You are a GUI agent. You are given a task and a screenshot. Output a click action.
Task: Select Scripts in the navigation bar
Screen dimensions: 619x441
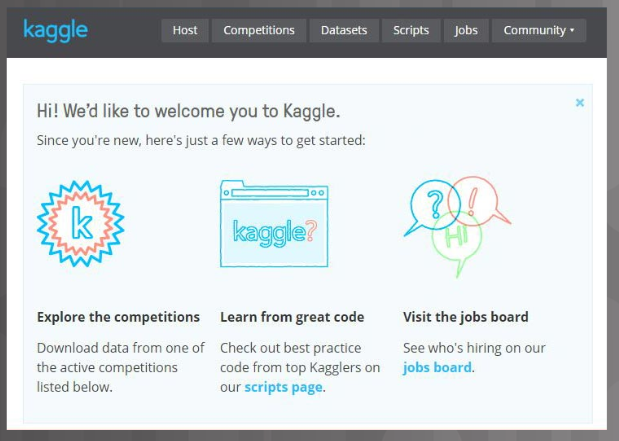point(411,30)
